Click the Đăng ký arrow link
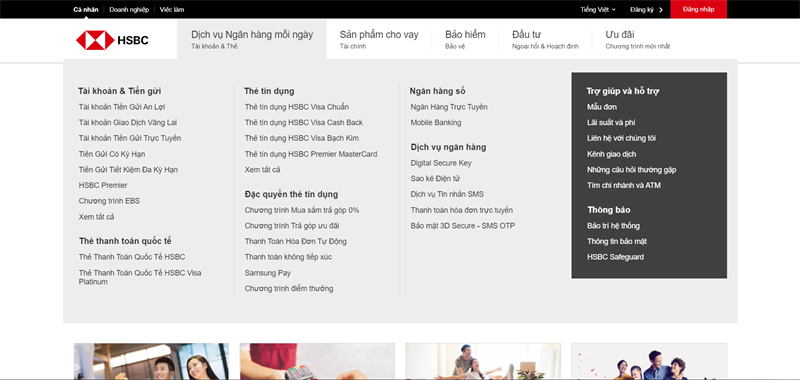This screenshot has width=800, height=380. (646, 10)
